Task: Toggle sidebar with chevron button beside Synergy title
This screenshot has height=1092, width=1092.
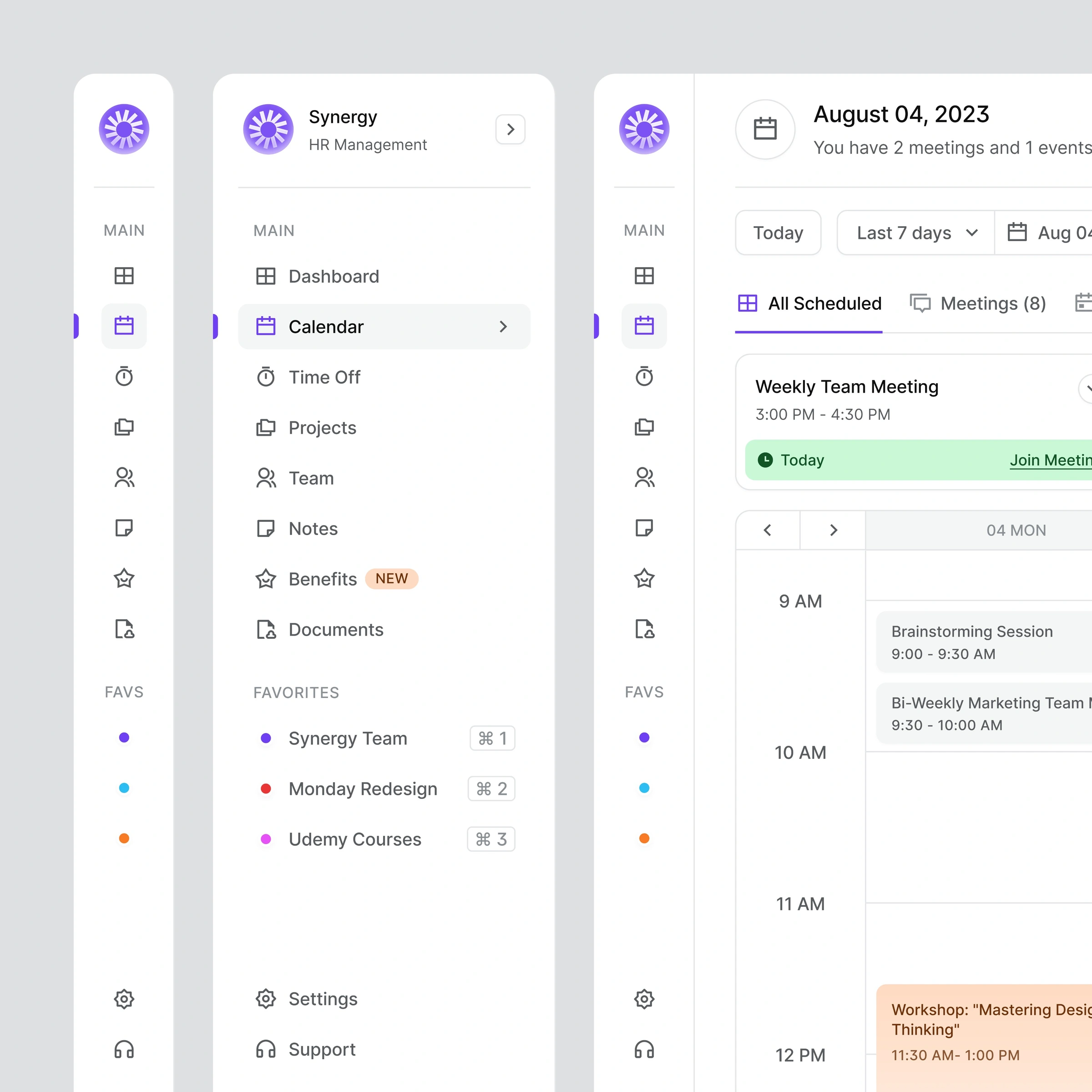Action: (511, 129)
